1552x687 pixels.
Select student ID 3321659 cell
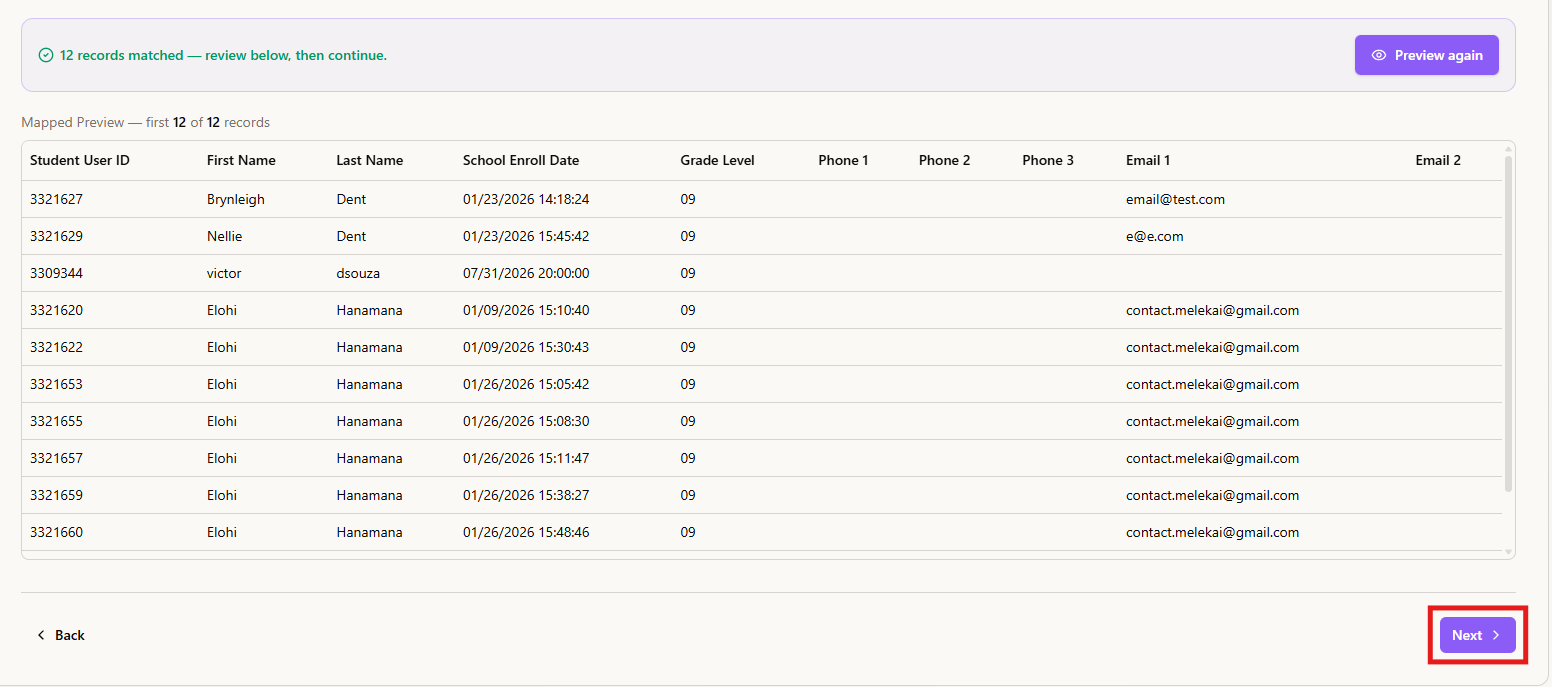[x=56, y=495]
